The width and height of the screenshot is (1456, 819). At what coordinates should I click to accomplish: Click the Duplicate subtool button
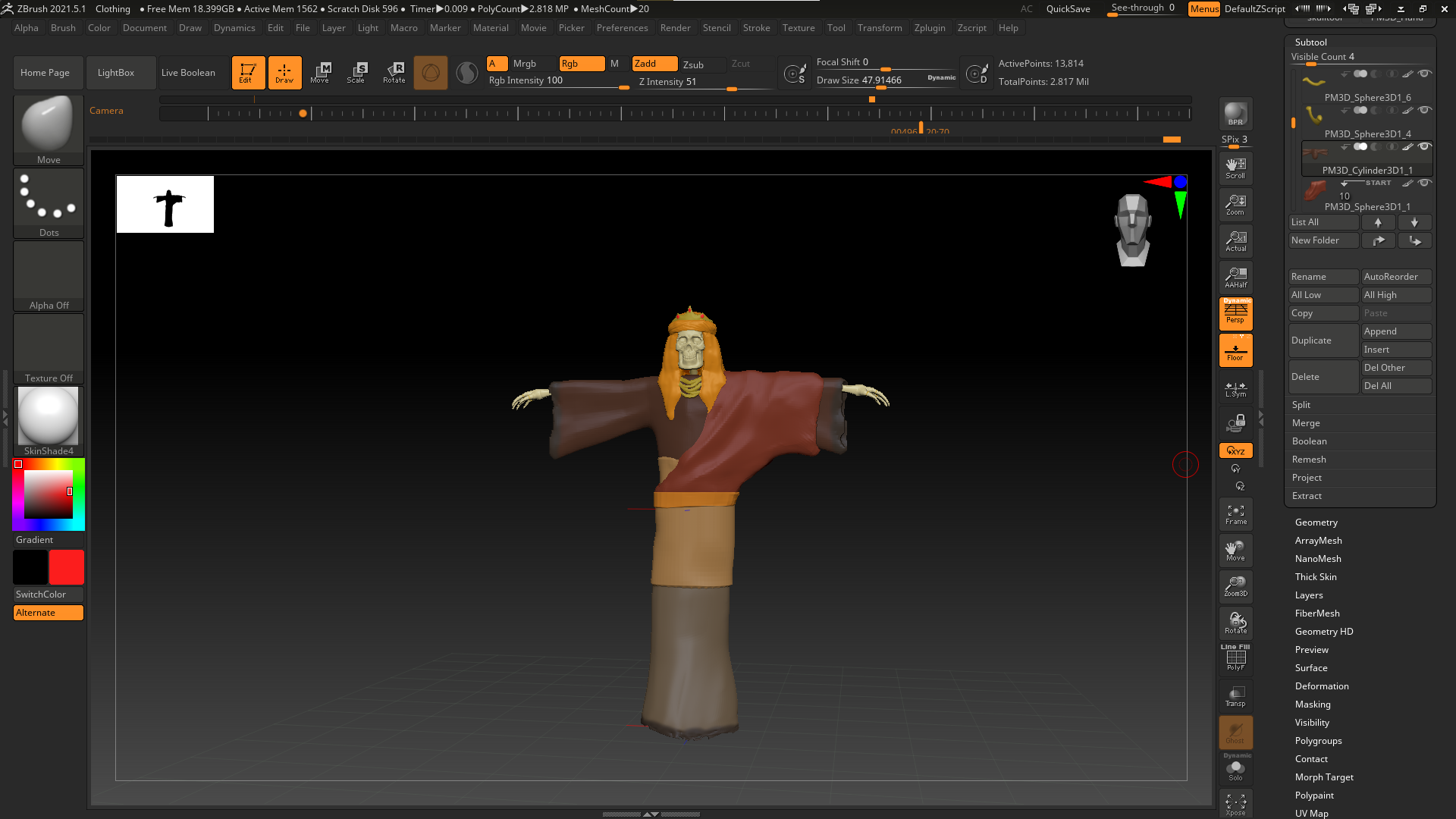(x=1323, y=340)
